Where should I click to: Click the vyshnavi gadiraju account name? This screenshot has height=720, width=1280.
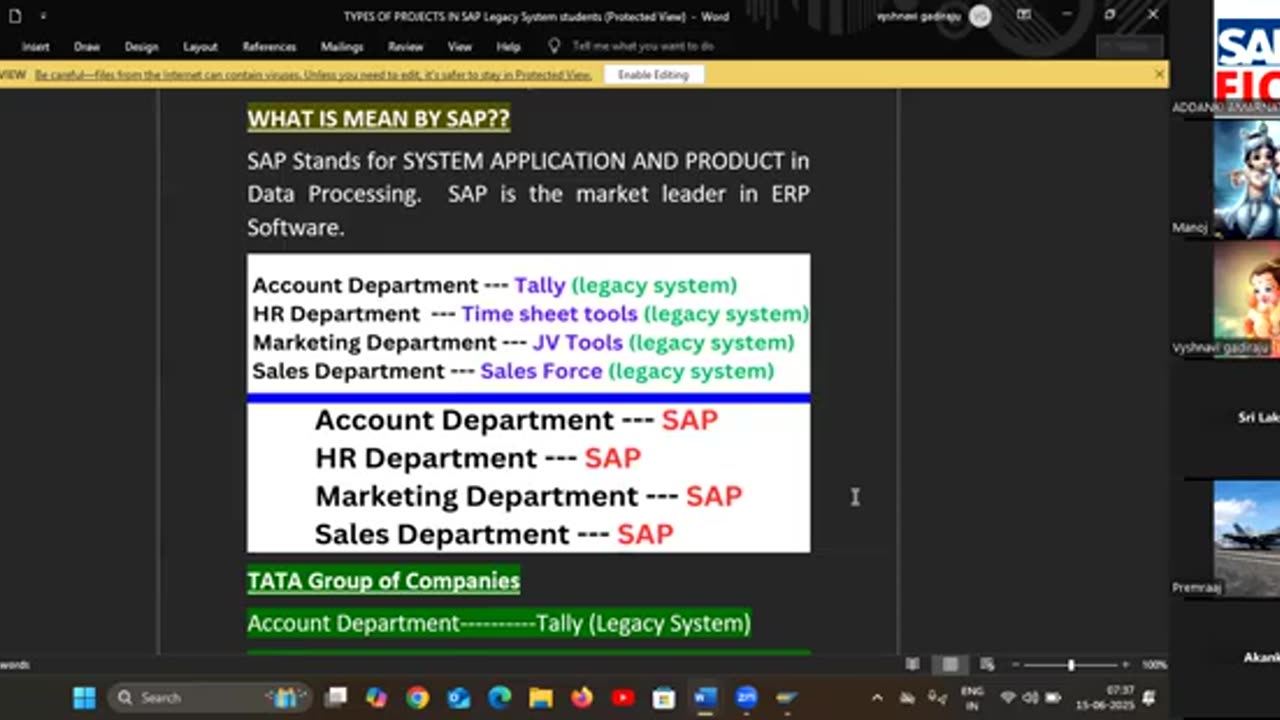(919, 16)
